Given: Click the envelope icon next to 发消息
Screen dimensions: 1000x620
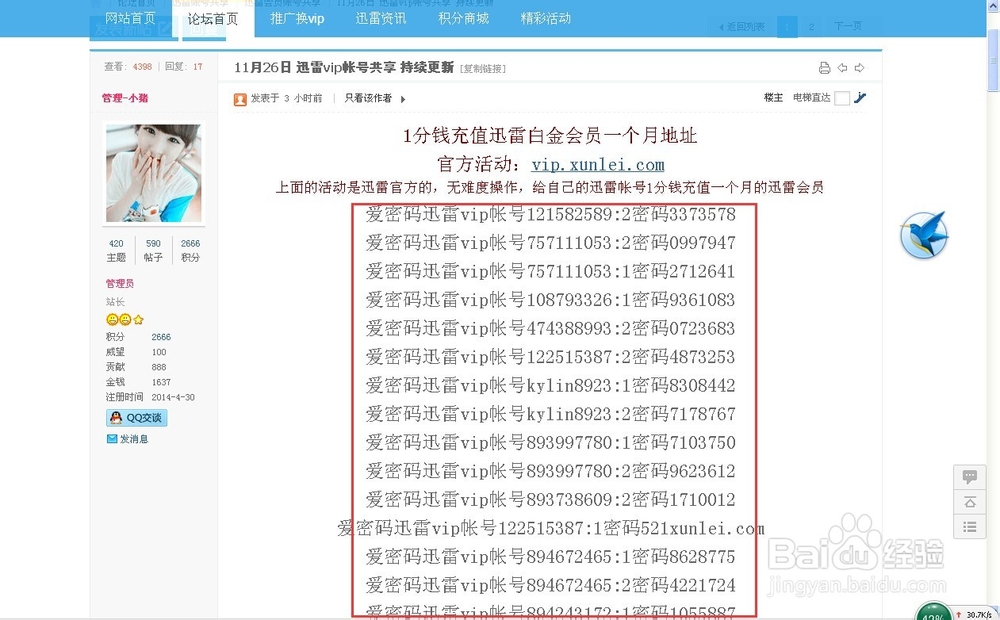Looking at the screenshot, I should (112, 439).
